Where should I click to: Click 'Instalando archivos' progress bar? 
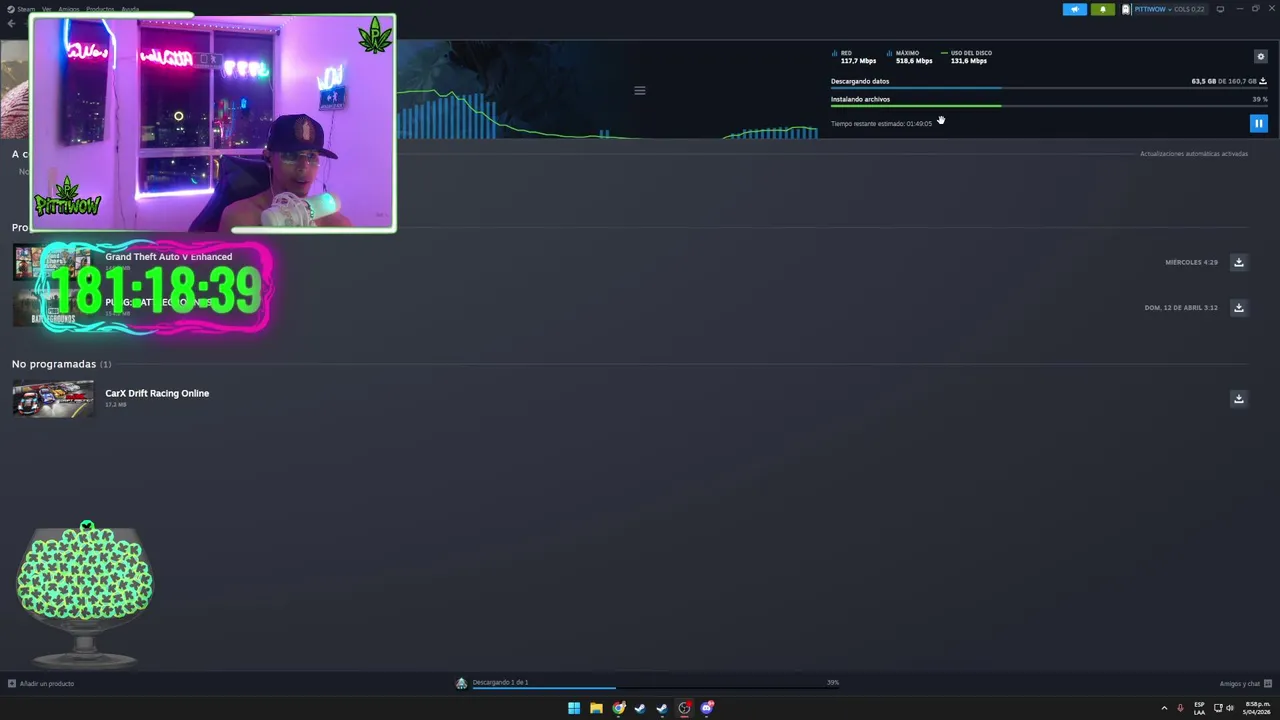1049,106
